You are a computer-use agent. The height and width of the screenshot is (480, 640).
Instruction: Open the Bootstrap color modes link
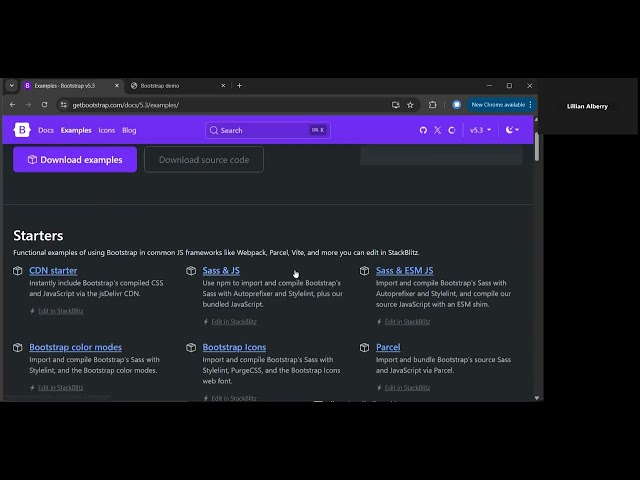pyautogui.click(x=76, y=347)
